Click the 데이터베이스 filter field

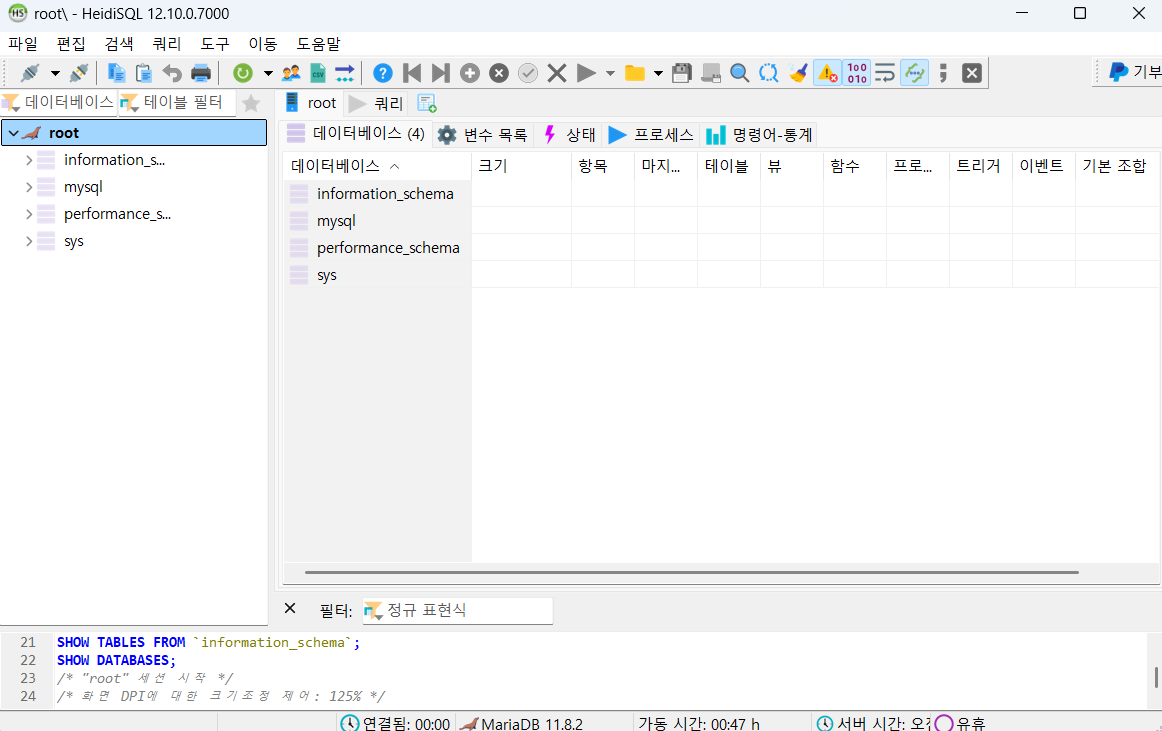tap(59, 102)
